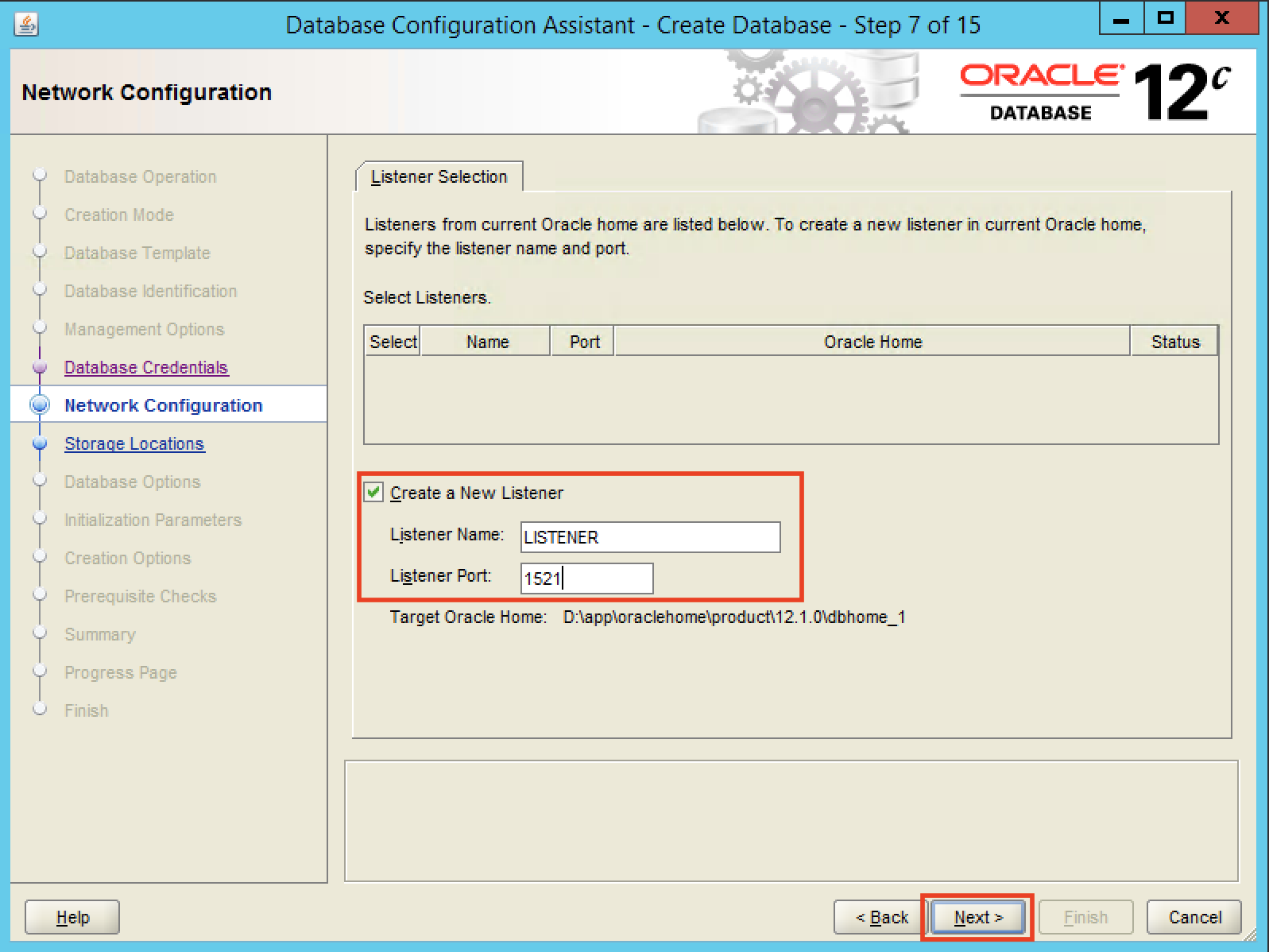
Task: Go back with the Back button
Action: 881,917
